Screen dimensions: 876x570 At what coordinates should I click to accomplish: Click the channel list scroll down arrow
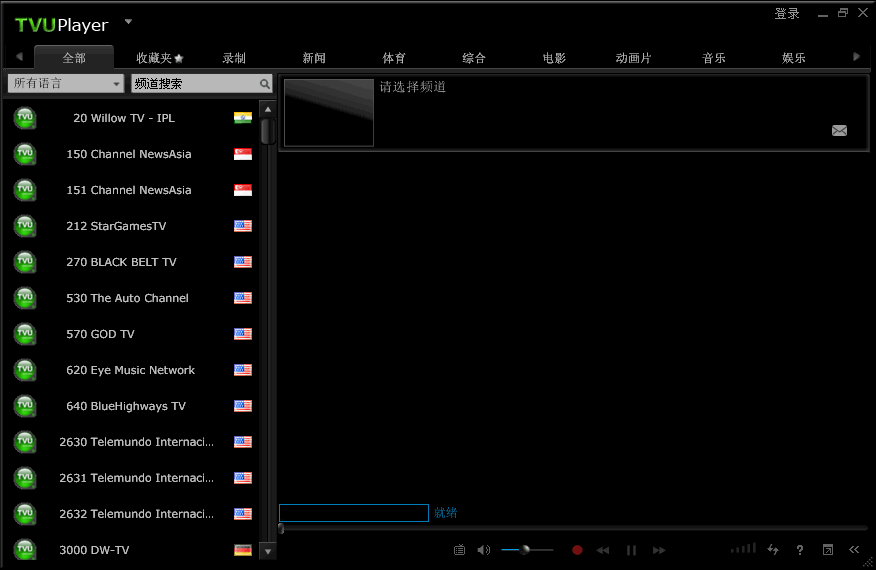click(x=268, y=552)
